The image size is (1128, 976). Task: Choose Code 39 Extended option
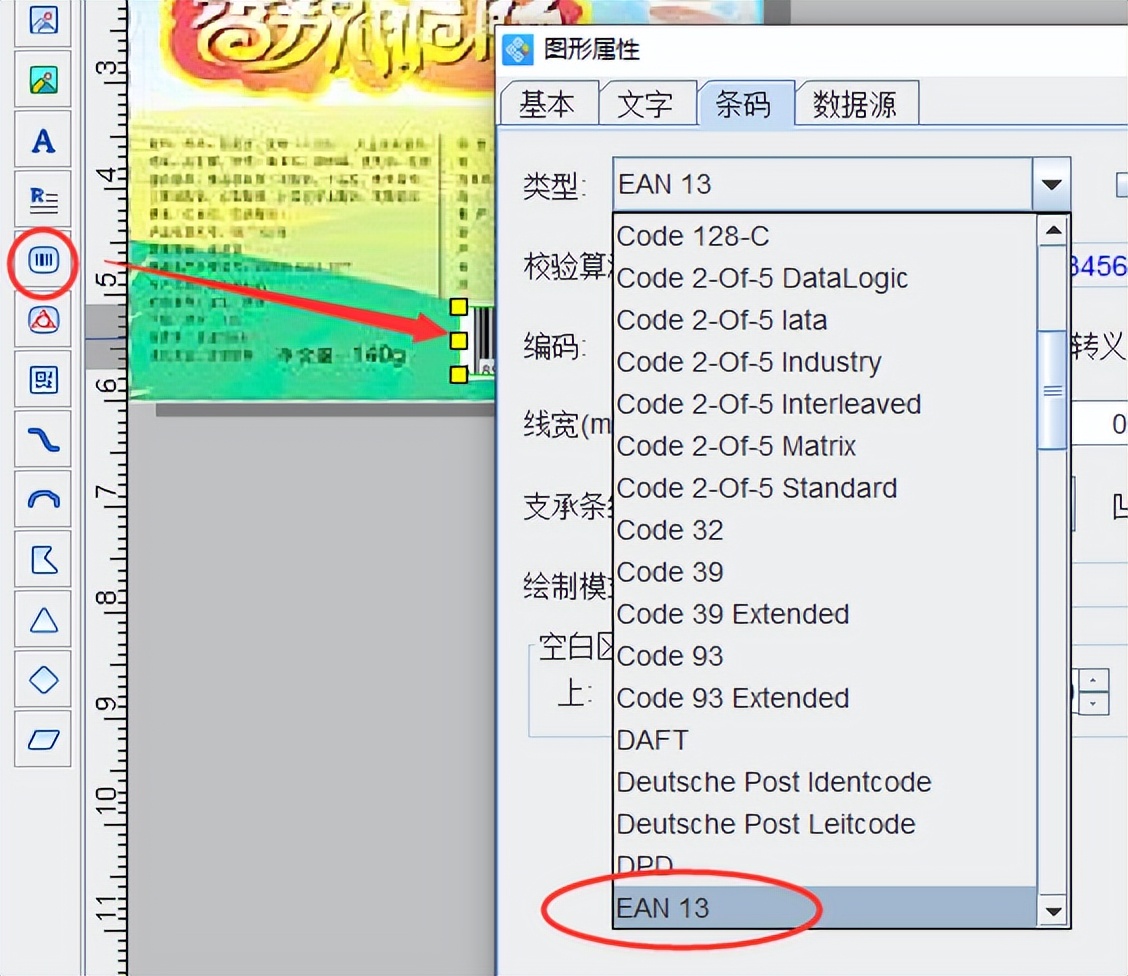pos(825,614)
